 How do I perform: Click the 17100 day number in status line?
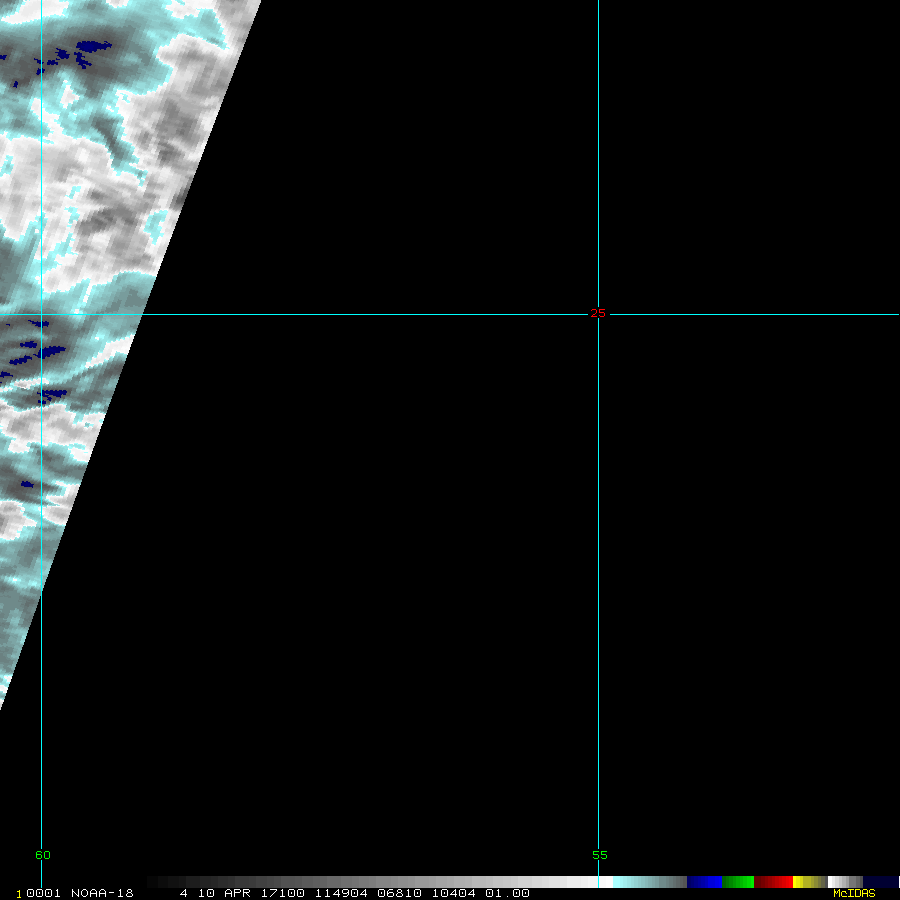[280, 893]
